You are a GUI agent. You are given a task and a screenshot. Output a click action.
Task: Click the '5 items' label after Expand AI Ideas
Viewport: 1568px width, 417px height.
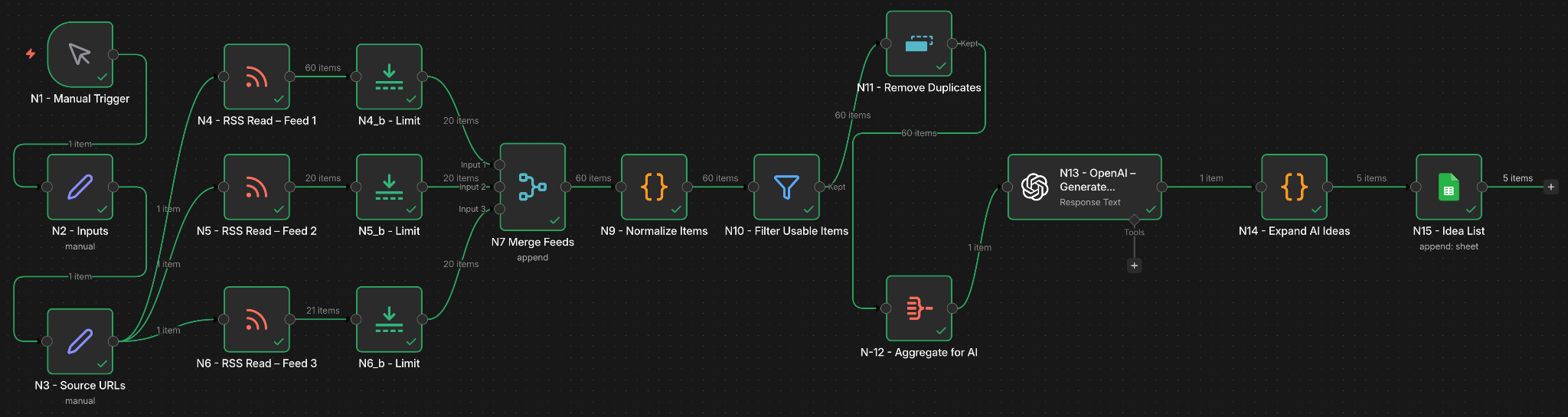(1371, 178)
